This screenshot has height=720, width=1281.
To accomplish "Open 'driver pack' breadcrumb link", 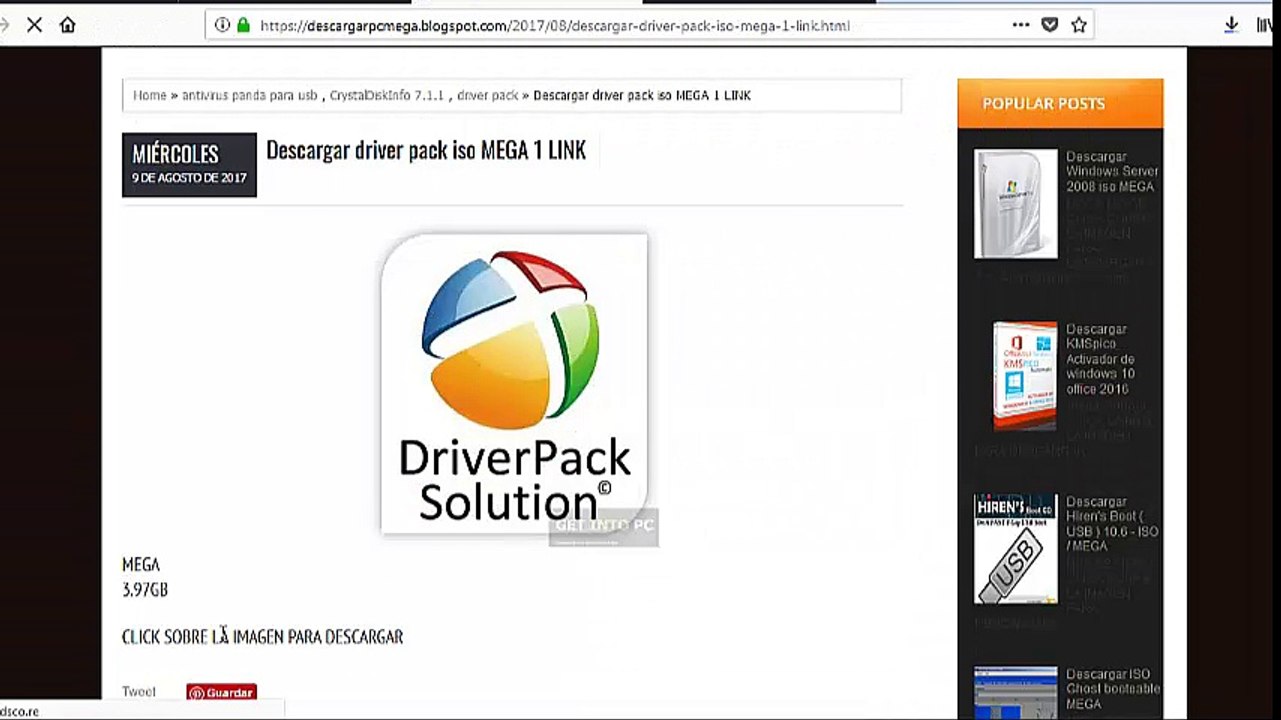I will [x=488, y=95].
